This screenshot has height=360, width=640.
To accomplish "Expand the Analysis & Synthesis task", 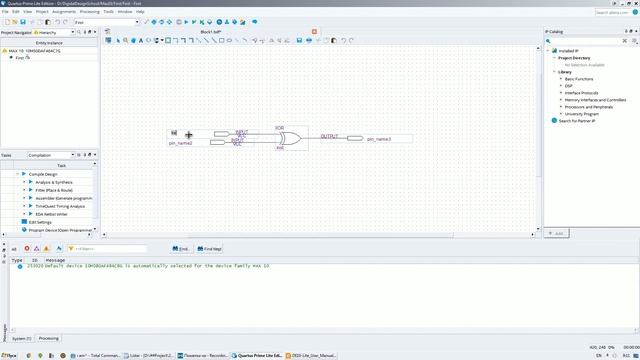I will point(24,182).
